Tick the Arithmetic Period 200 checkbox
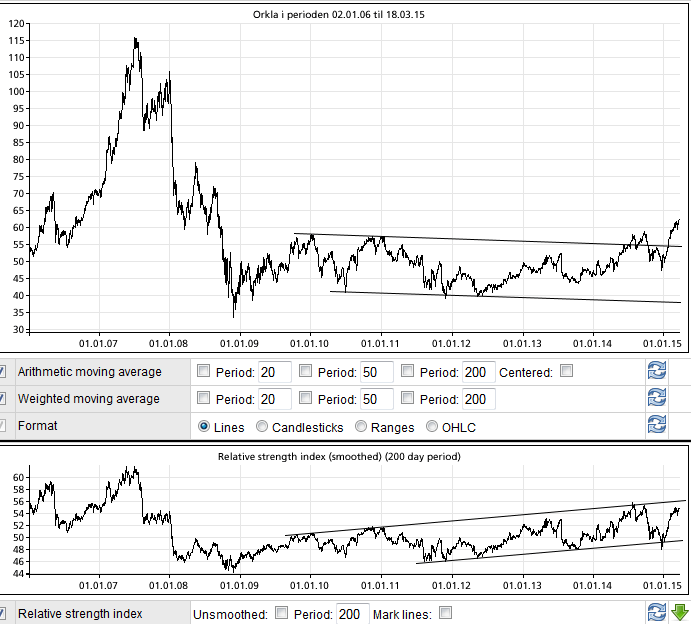 click(x=407, y=372)
